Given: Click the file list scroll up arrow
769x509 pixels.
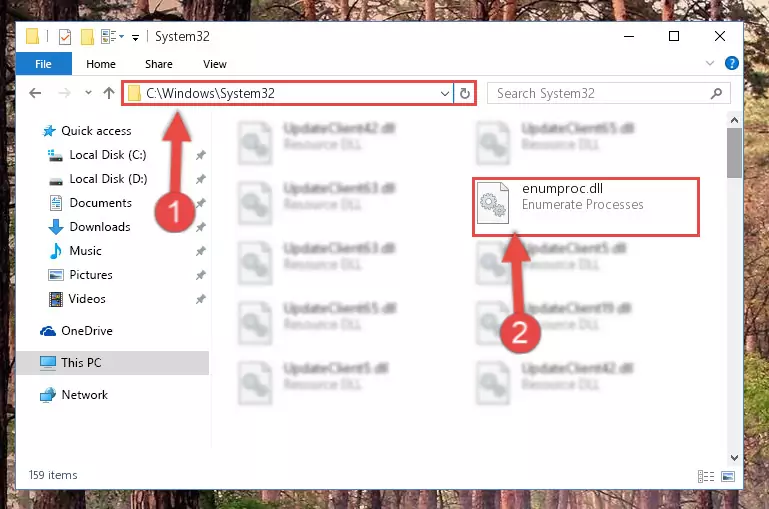Looking at the screenshot, I should click(734, 120).
